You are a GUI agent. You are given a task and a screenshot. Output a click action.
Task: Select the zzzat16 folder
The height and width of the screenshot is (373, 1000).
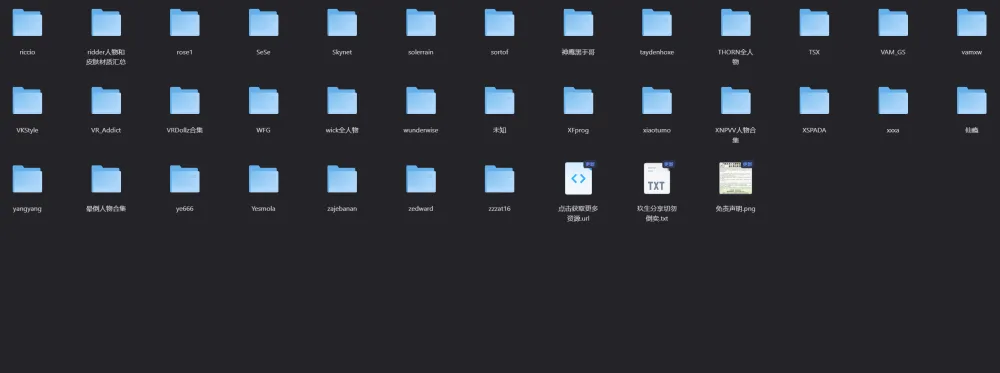pos(499,179)
